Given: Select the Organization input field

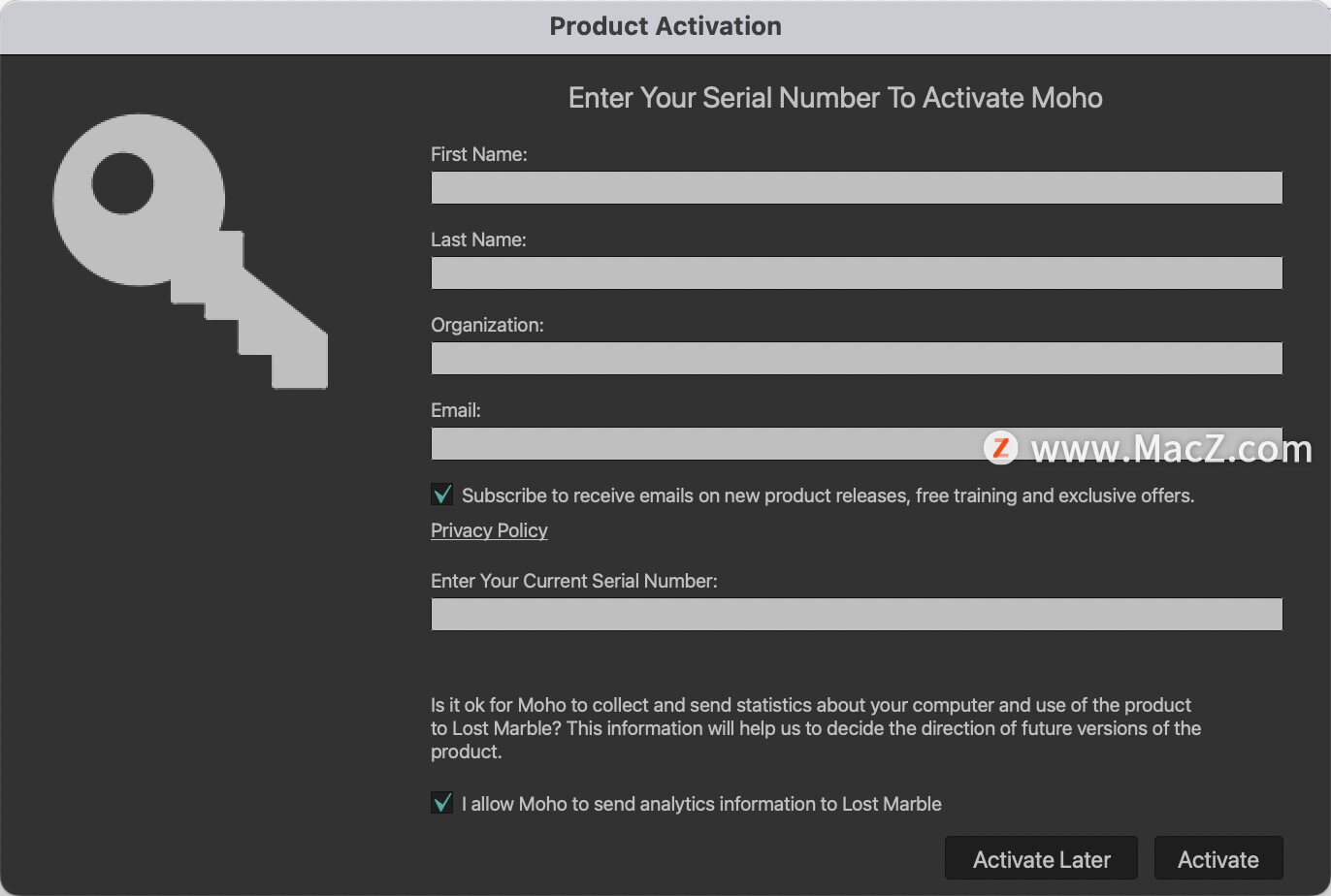Looking at the screenshot, I should coord(857,358).
